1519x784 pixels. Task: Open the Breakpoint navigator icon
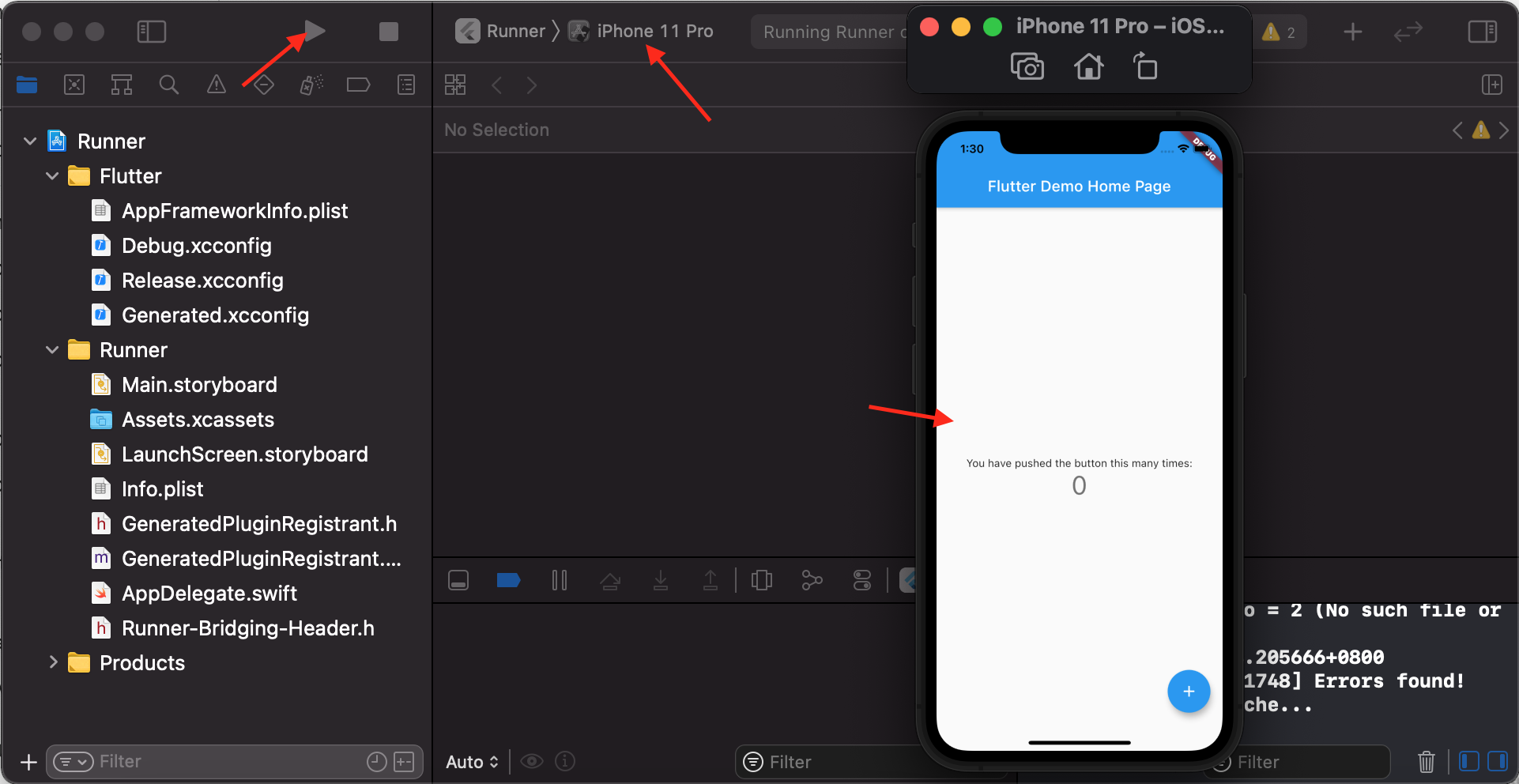(x=359, y=85)
